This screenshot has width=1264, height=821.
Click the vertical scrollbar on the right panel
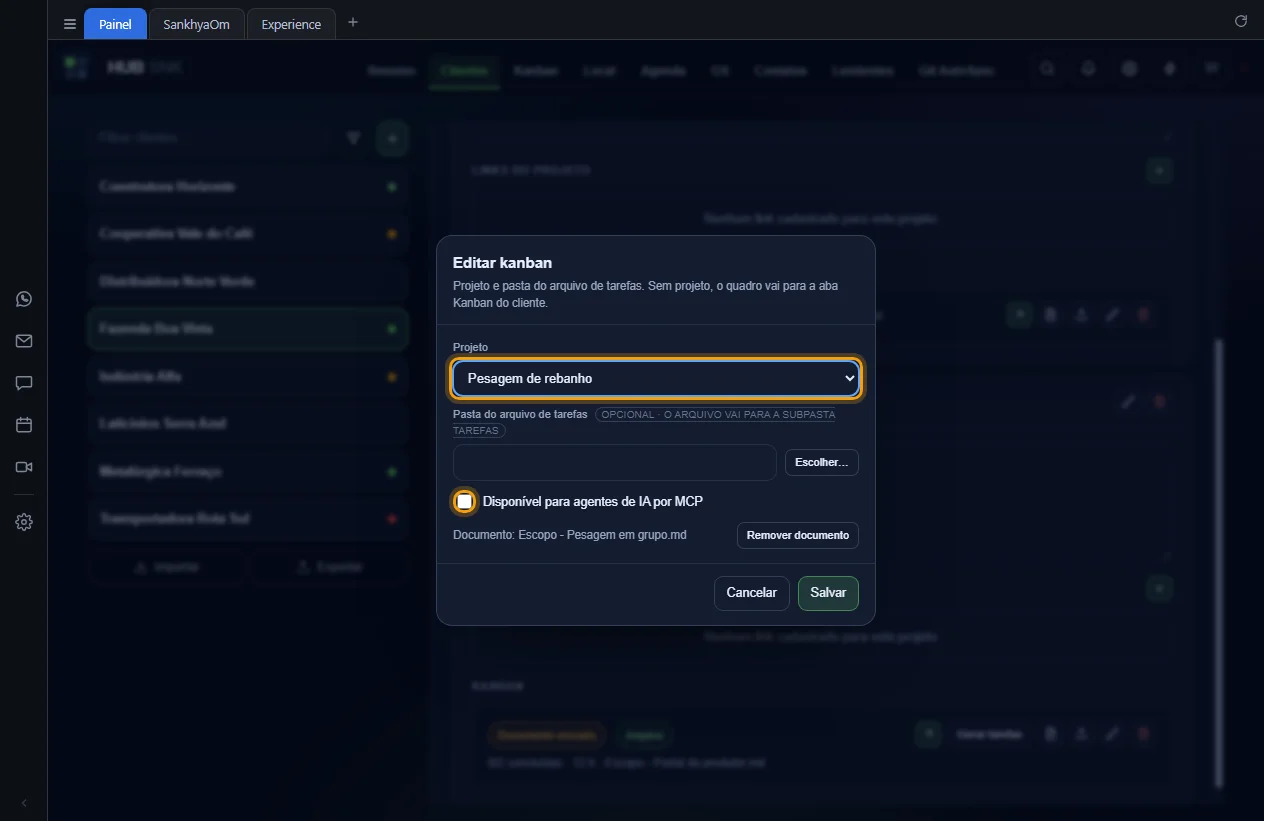click(x=1218, y=563)
